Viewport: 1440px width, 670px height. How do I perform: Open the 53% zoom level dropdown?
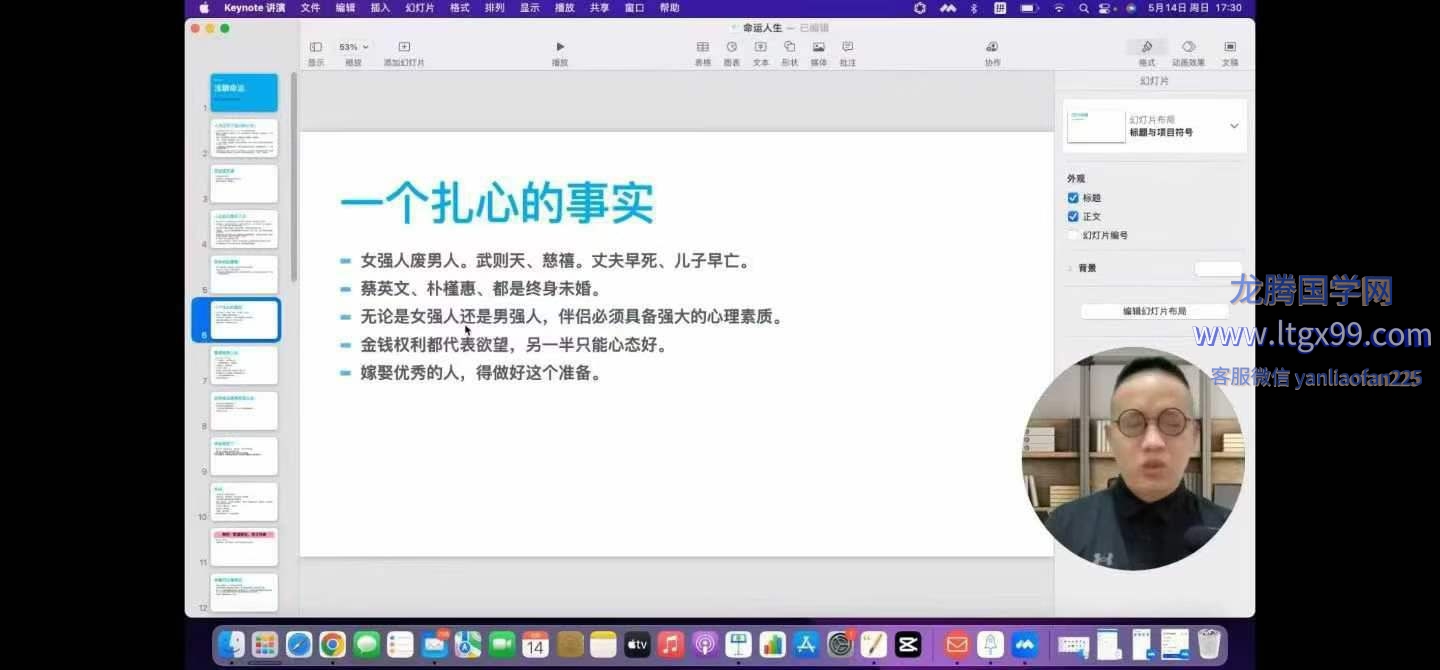[x=353, y=47]
